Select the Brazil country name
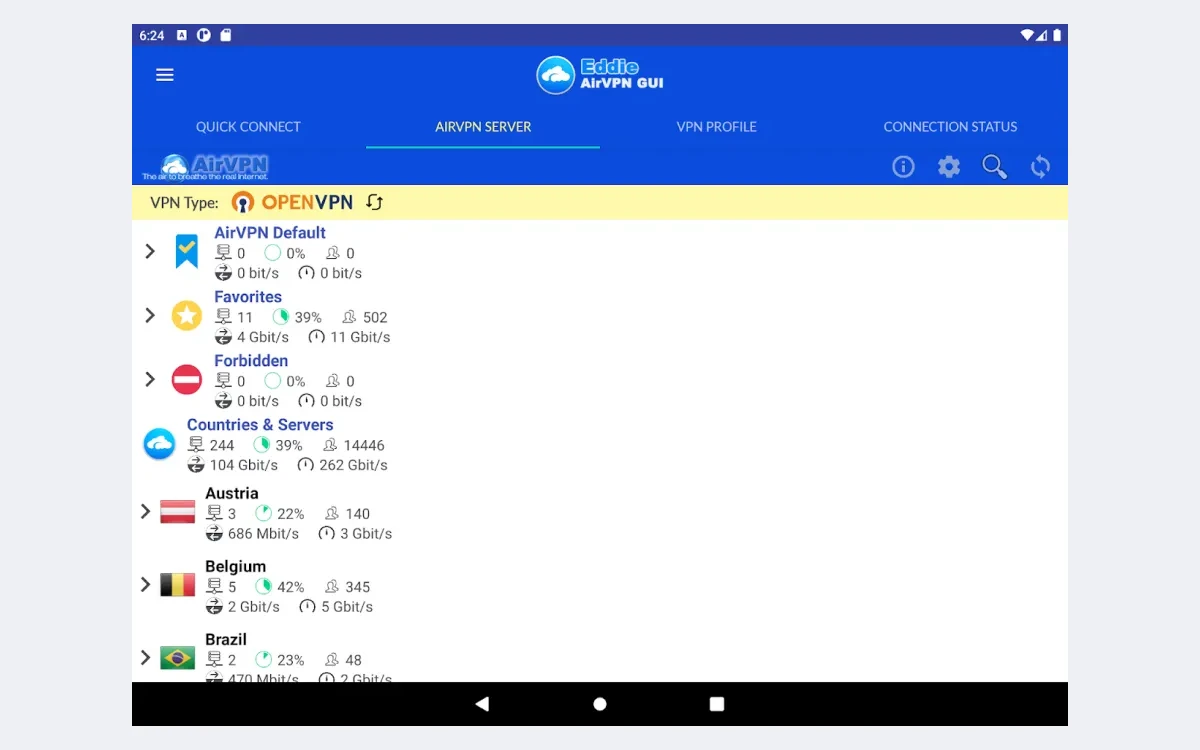Viewport: 1200px width, 750px height. point(226,639)
